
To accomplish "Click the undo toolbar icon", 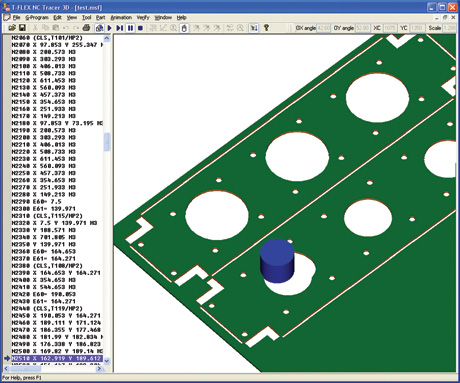I will click(x=66, y=28).
